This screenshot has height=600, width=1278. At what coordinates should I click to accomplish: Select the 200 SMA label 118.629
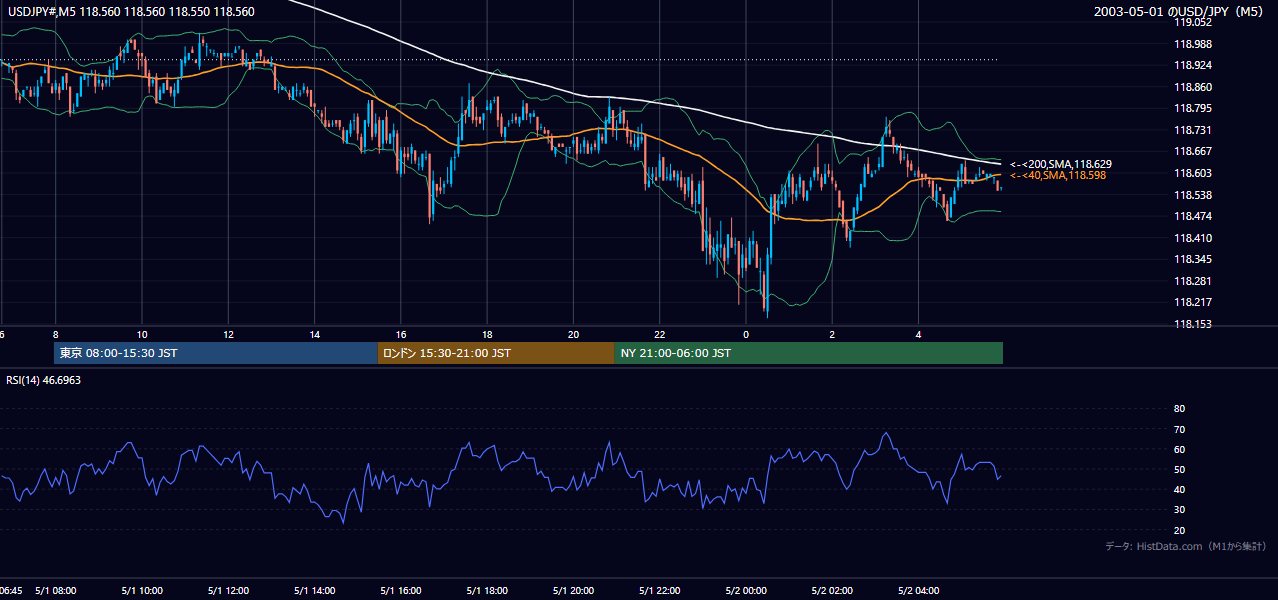[1061, 164]
